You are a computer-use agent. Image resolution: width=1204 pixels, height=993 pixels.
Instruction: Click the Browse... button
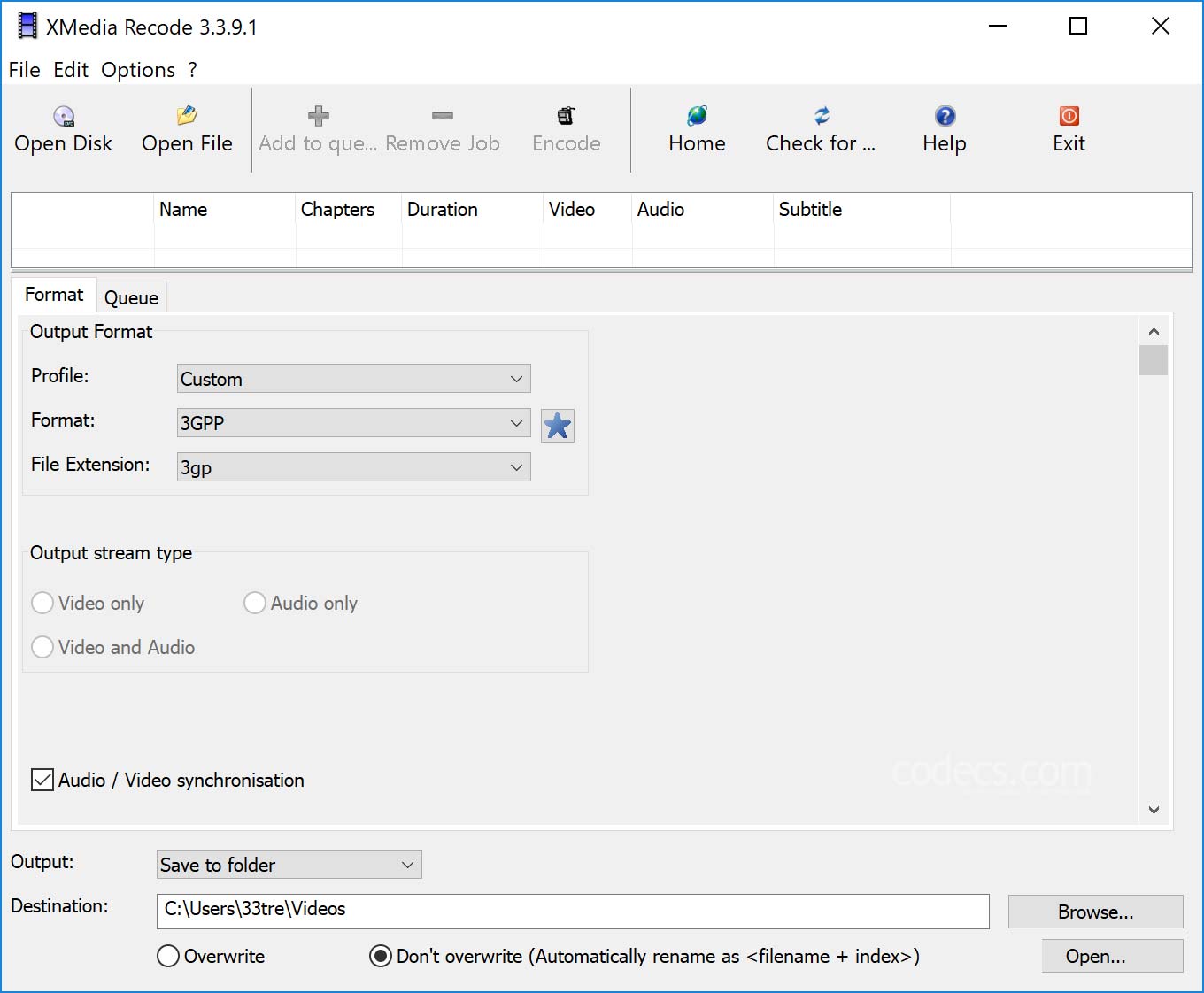click(1095, 912)
